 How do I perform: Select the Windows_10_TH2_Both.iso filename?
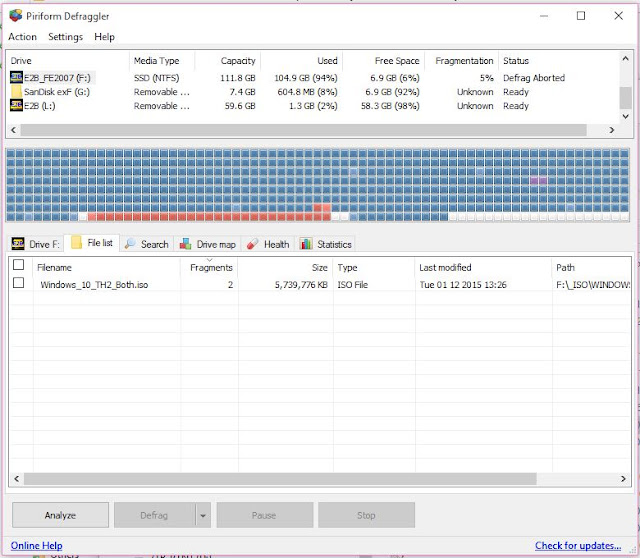click(x=94, y=285)
